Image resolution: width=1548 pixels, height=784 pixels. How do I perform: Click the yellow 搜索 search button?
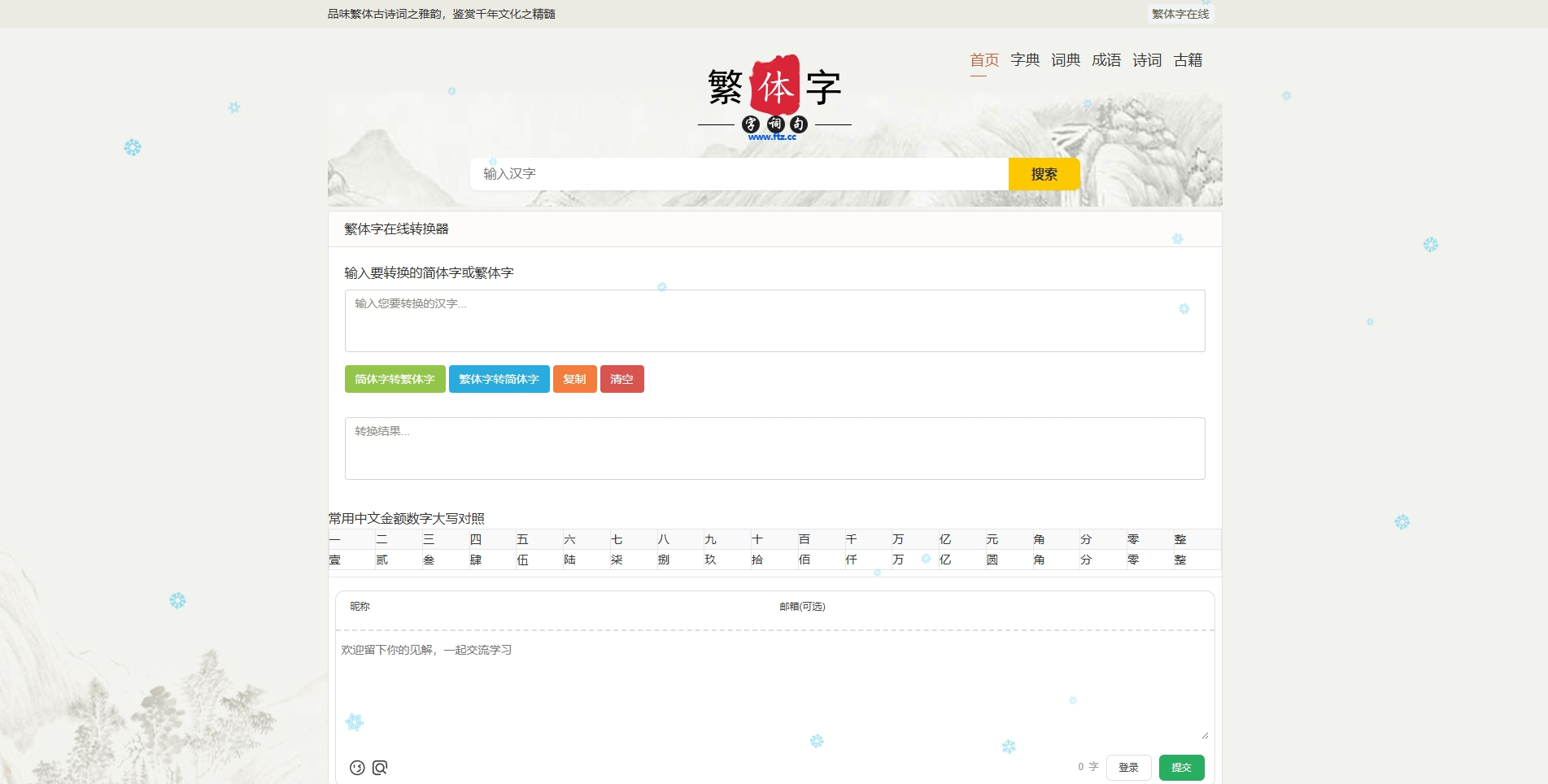tap(1044, 173)
